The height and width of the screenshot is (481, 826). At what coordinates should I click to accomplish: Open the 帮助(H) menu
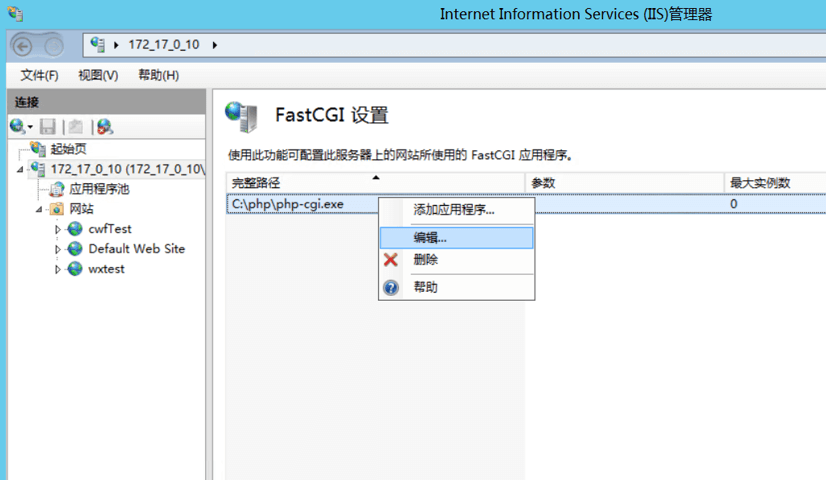159,75
